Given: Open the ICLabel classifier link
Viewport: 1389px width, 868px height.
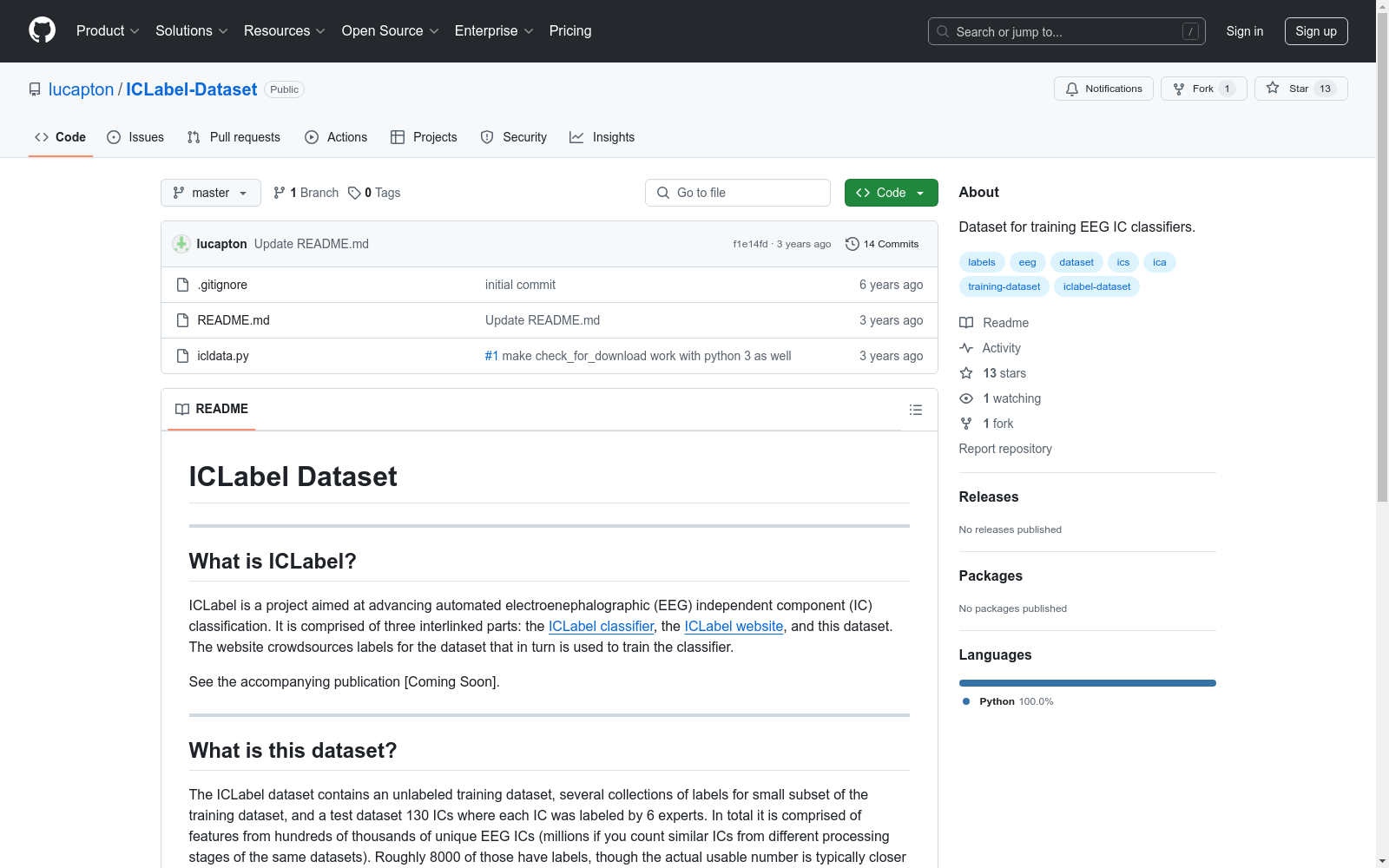Looking at the screenshot, I should click(x=601, y=626).
